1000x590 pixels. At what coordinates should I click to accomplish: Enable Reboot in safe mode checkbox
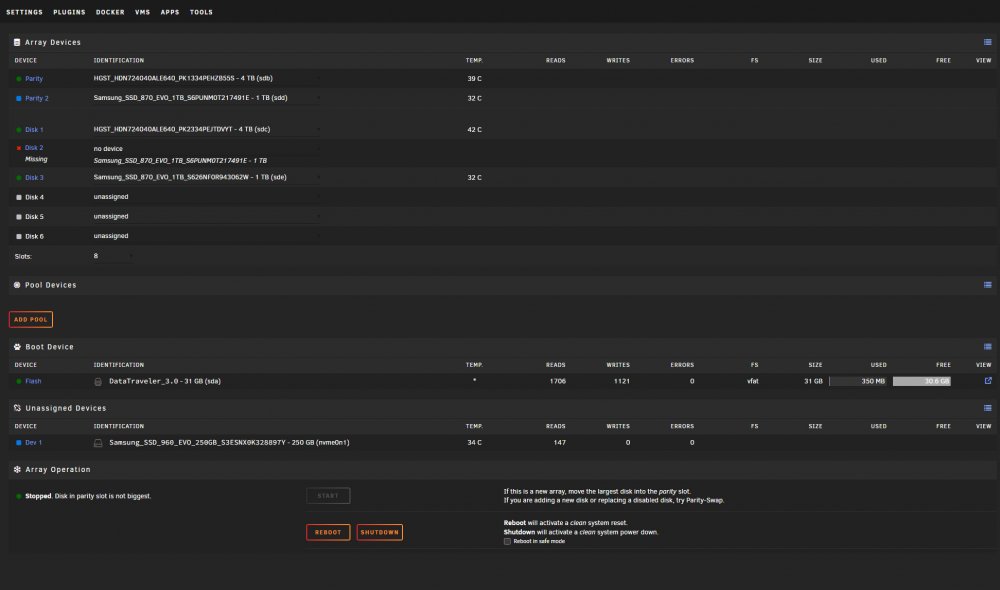[x=507, y=542]
